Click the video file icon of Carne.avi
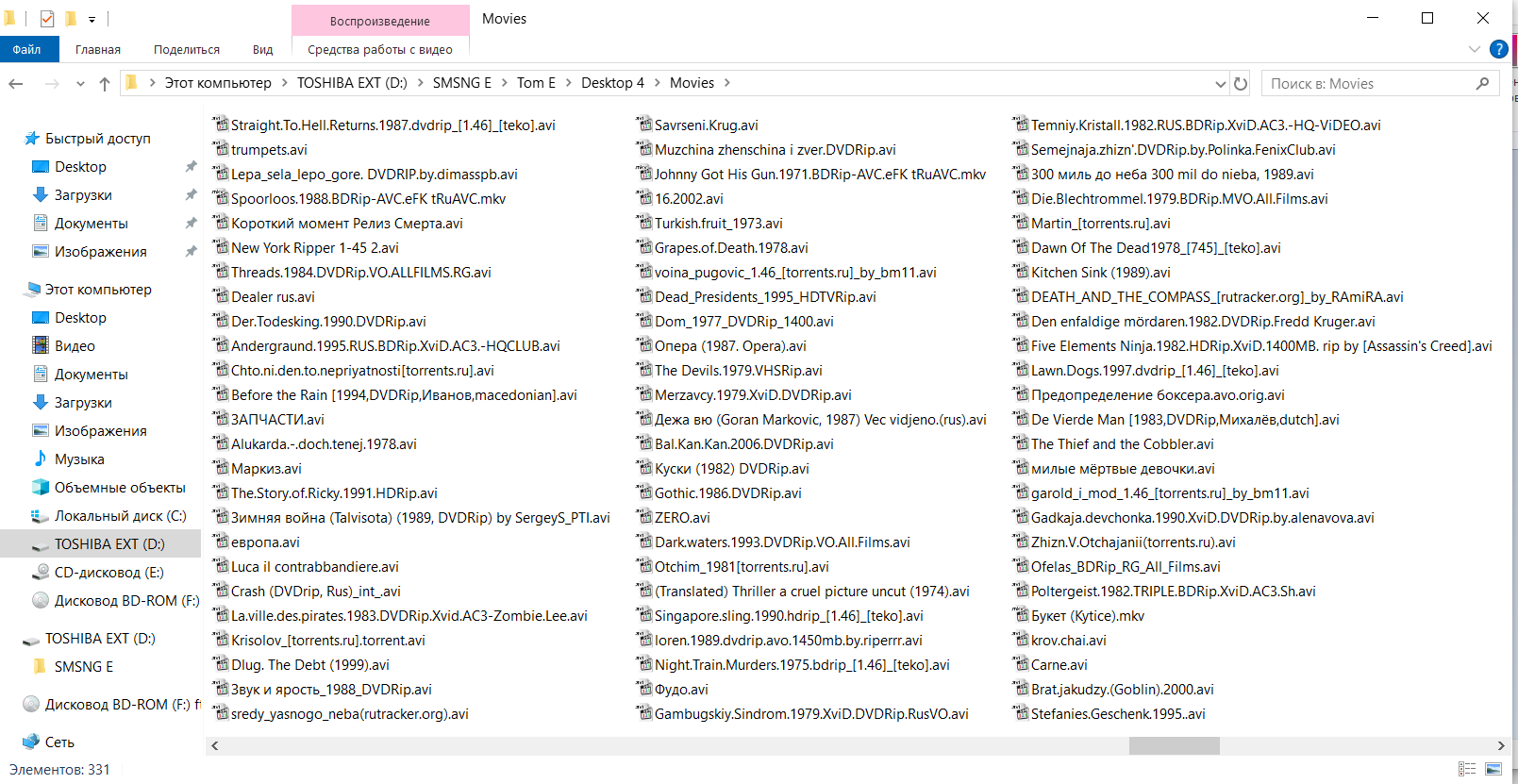 pos(1021,664)
